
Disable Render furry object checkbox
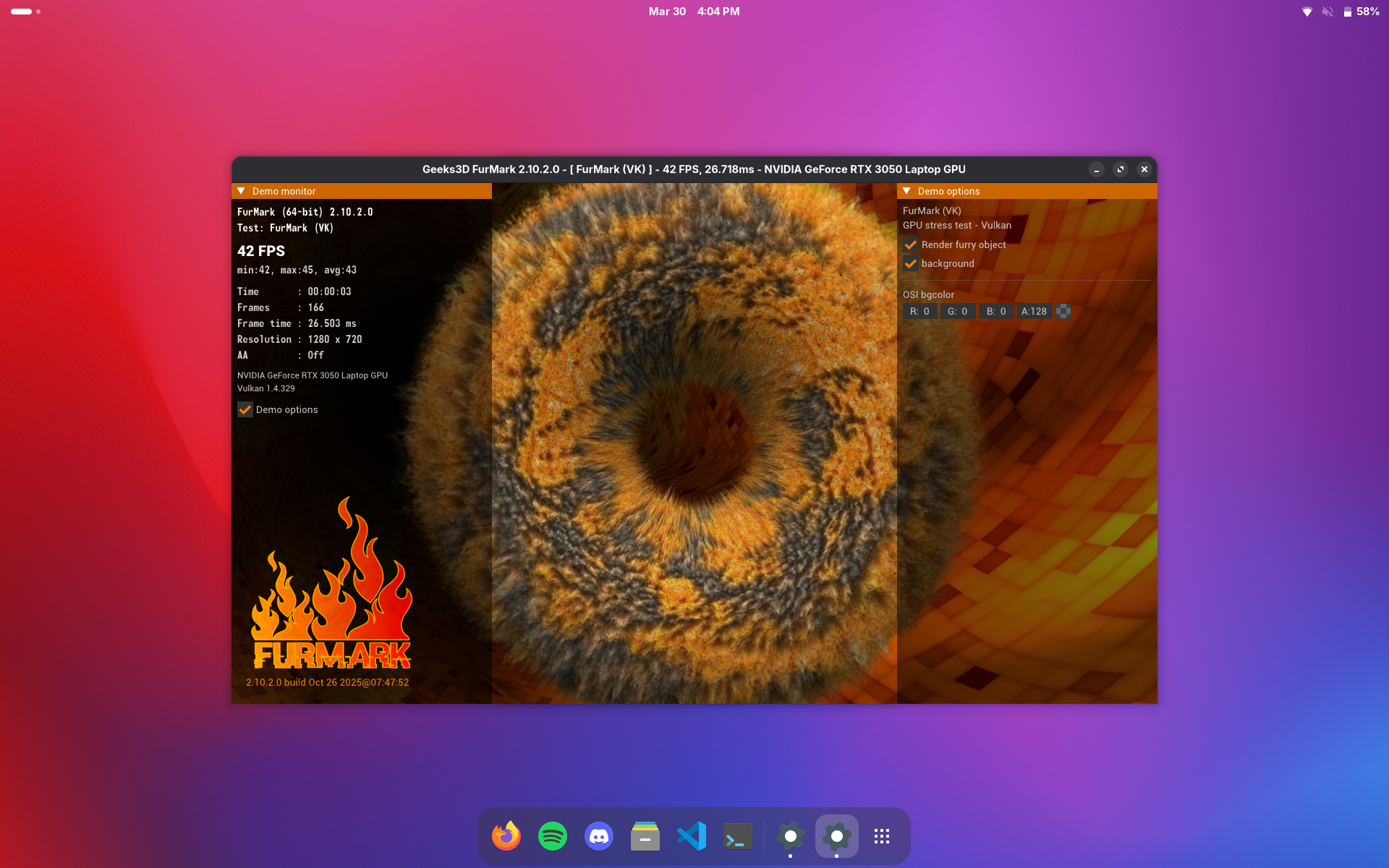(911, 244)
